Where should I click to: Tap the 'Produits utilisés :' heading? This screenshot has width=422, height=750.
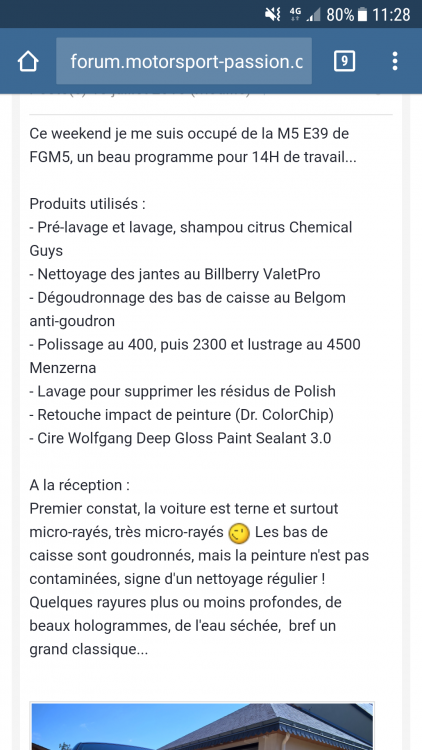click(x=88, y=204)
